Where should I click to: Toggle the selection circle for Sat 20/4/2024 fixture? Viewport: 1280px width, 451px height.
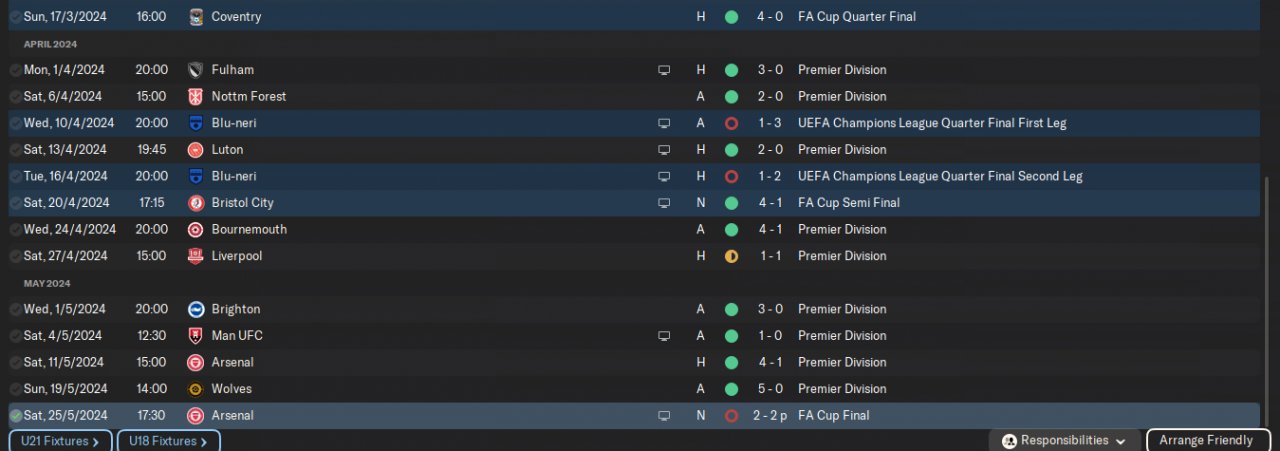pos(16,203)
